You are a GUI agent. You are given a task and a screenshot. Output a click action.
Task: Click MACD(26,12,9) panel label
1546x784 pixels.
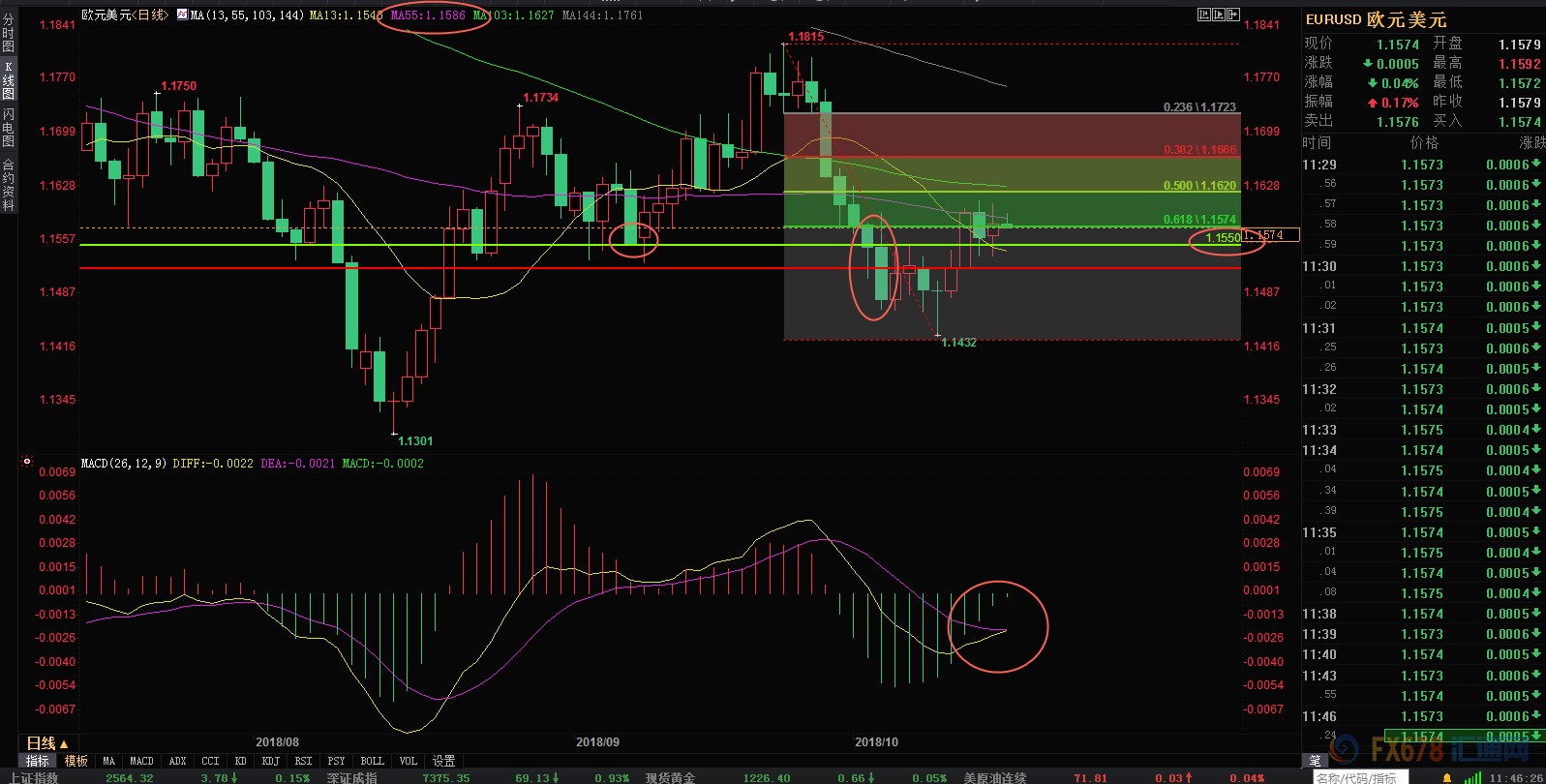point(124,464)
